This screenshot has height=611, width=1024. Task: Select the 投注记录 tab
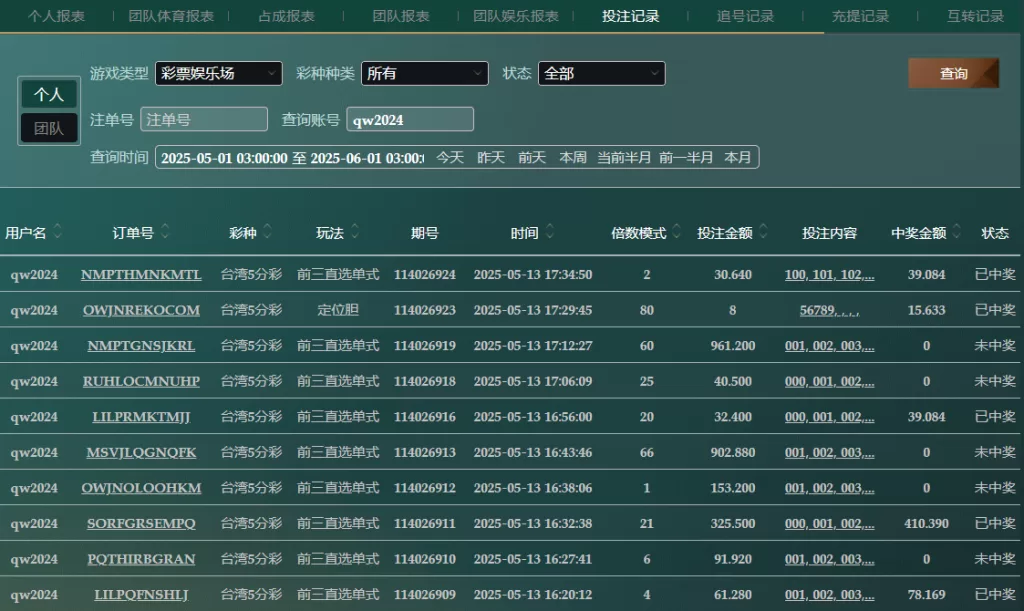tap(631, 16)
